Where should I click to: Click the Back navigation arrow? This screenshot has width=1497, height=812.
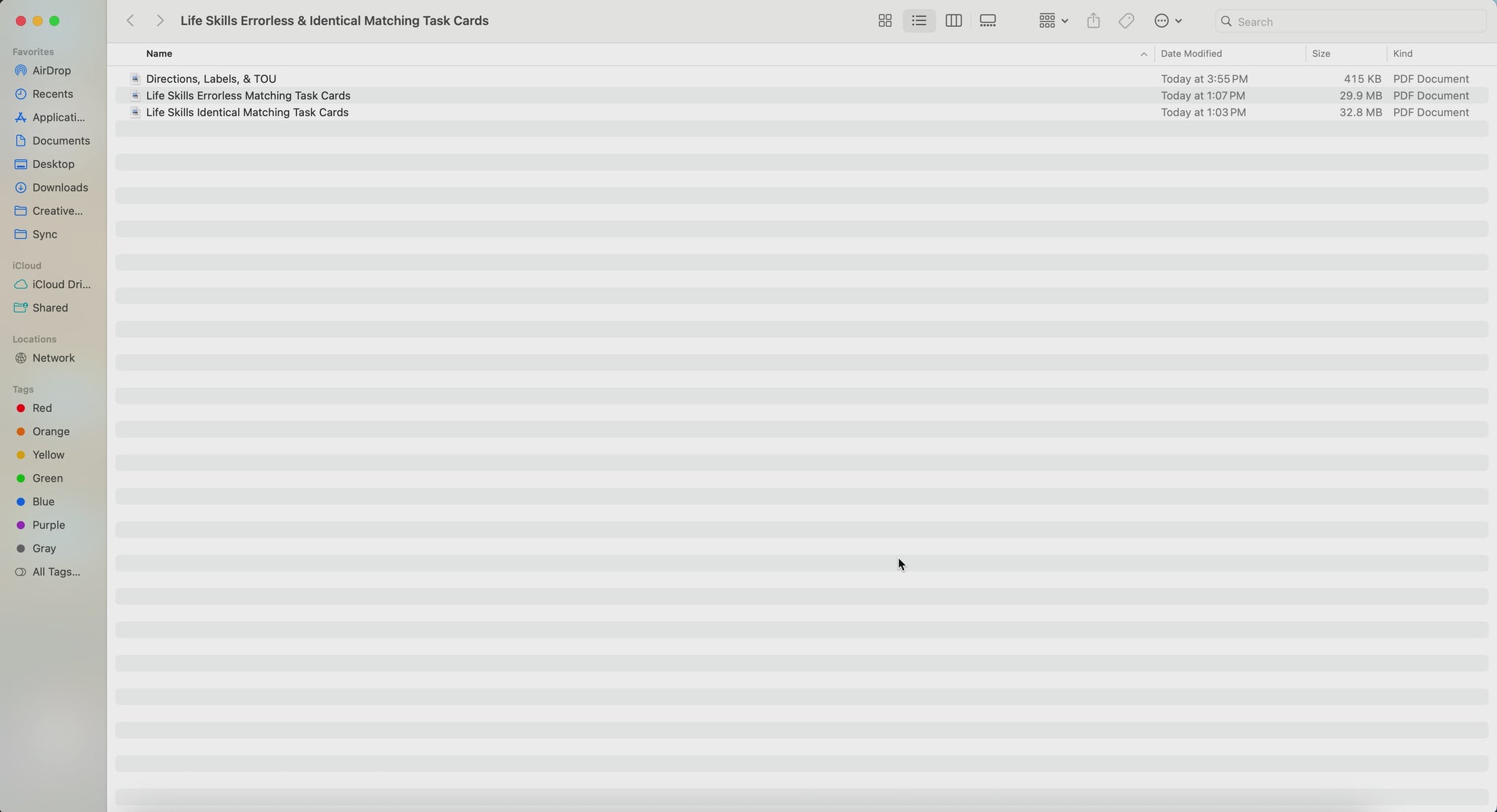[130, 21]
